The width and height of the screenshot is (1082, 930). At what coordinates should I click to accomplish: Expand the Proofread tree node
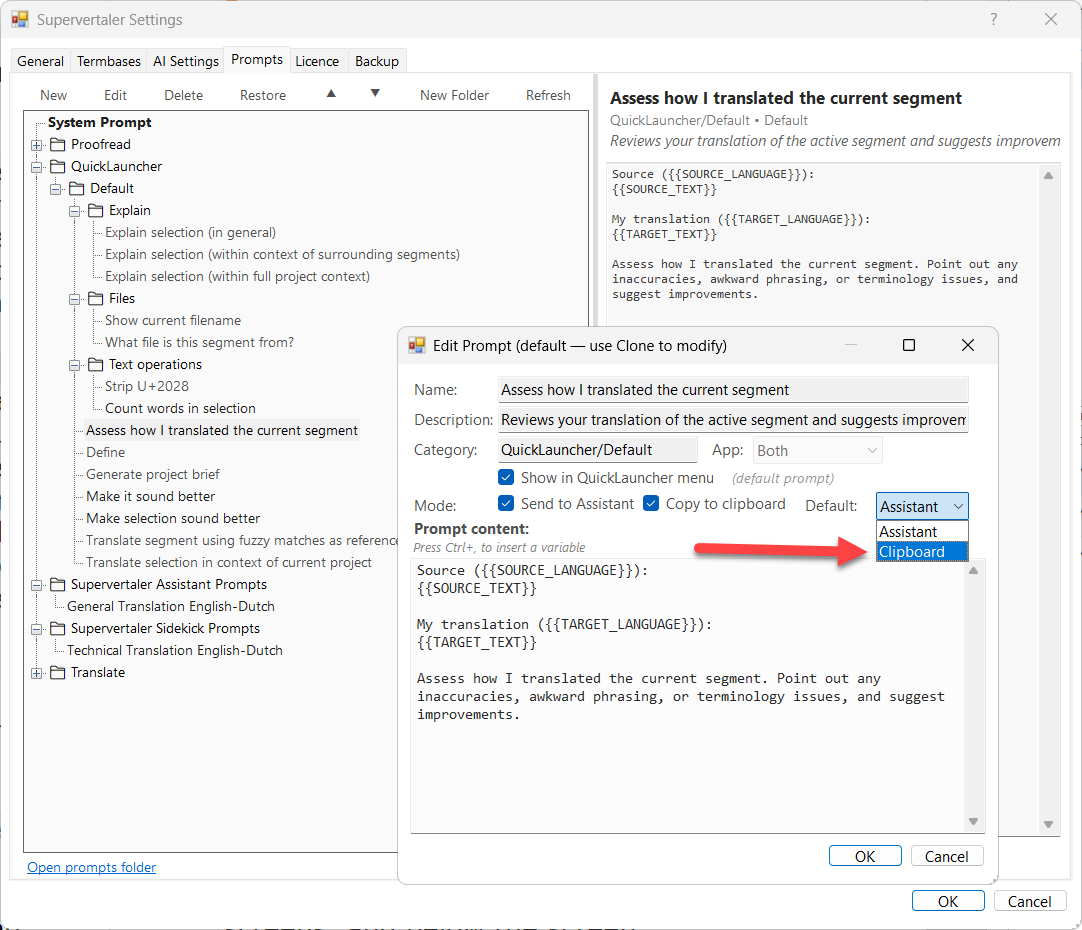[x=37, y=145]
